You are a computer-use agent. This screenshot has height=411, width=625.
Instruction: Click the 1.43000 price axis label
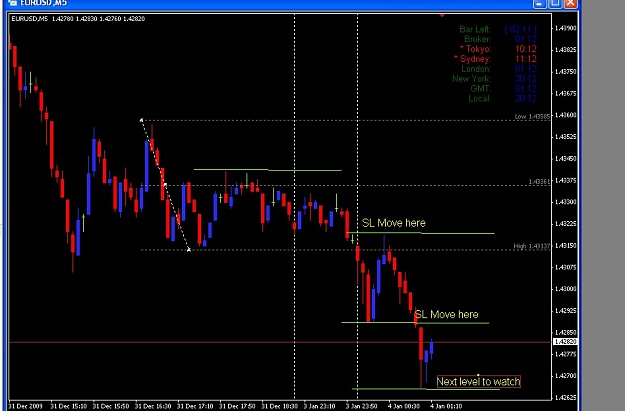tap(565, 289)
